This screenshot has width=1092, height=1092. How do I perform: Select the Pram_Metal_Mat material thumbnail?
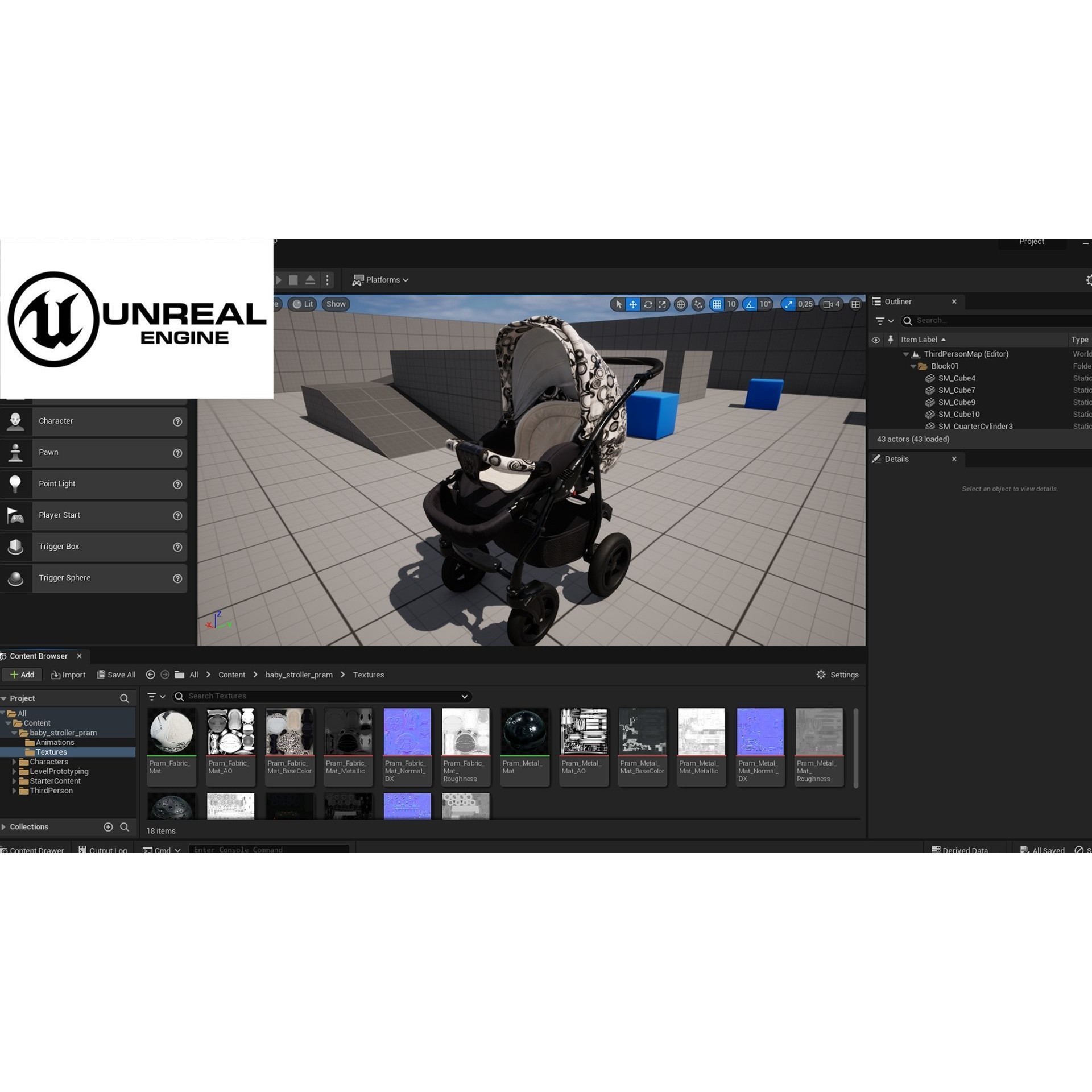(524, 731)
